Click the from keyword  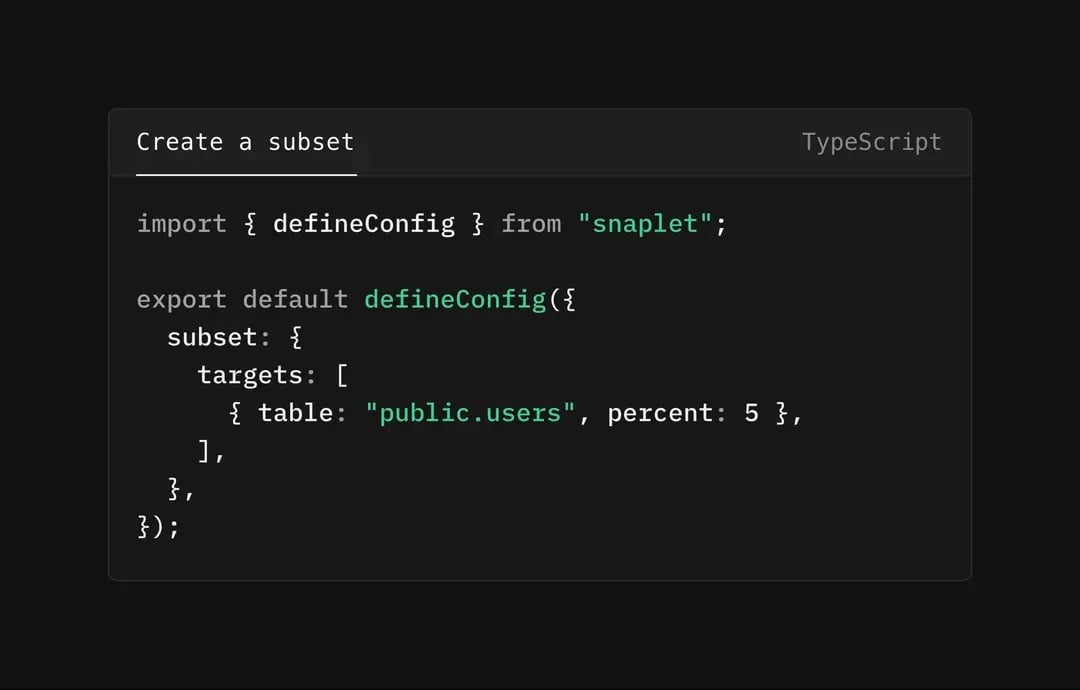pyautogui.click(x=531, y=224)
